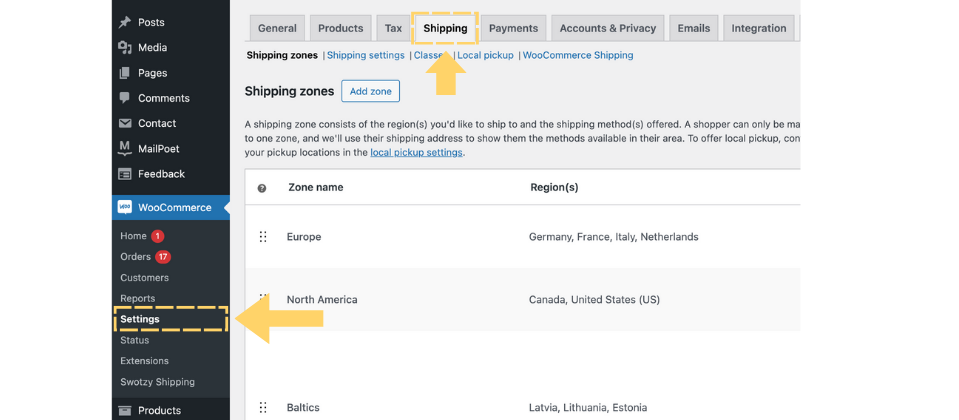The width and height of the screenshot is (959, 420).
Task: Open Settings submenu item
Action: (x=140, y=319)
